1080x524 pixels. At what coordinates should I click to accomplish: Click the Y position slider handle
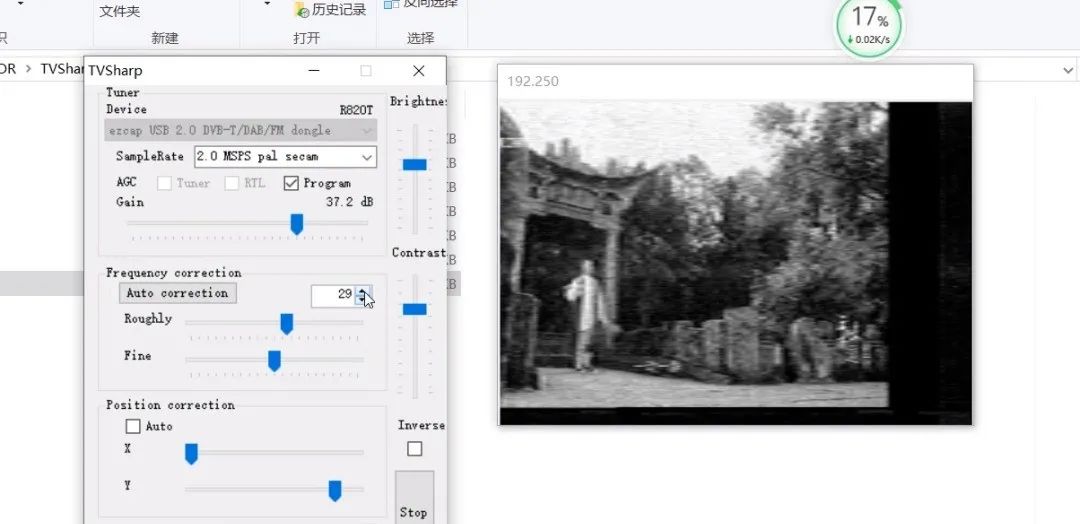point(335,491)
